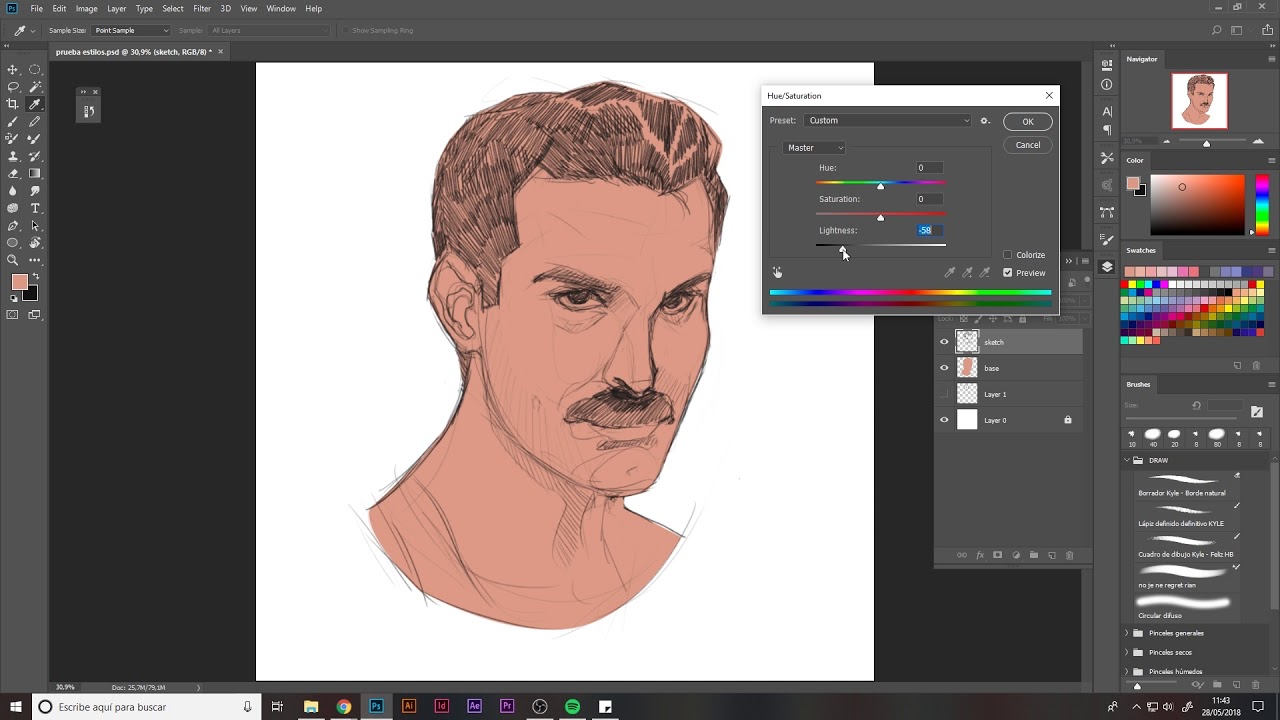Open the Master channel dropdown
This screenshot has height=720, width=1280.
point(815,148)
